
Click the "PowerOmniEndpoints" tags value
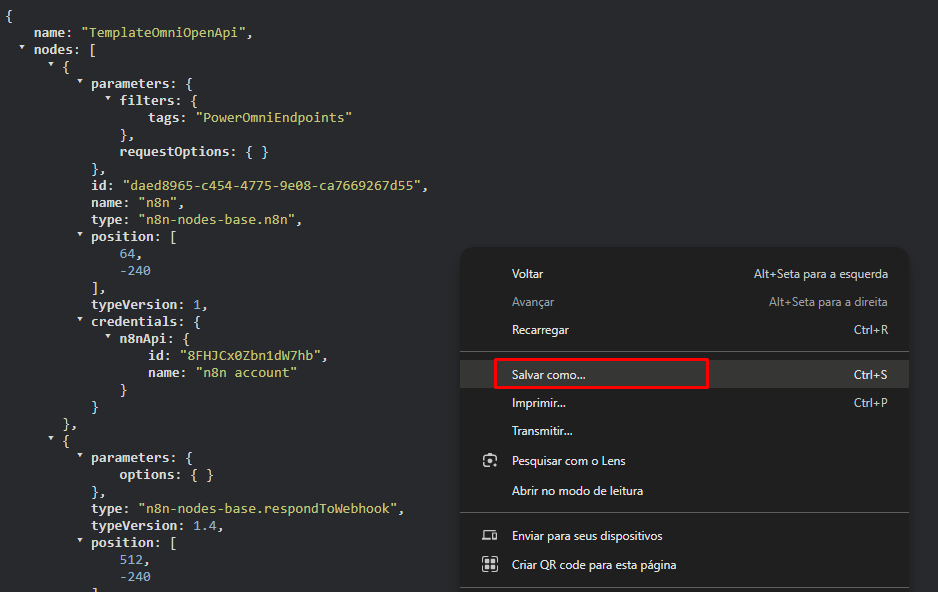tap(274, 117)
